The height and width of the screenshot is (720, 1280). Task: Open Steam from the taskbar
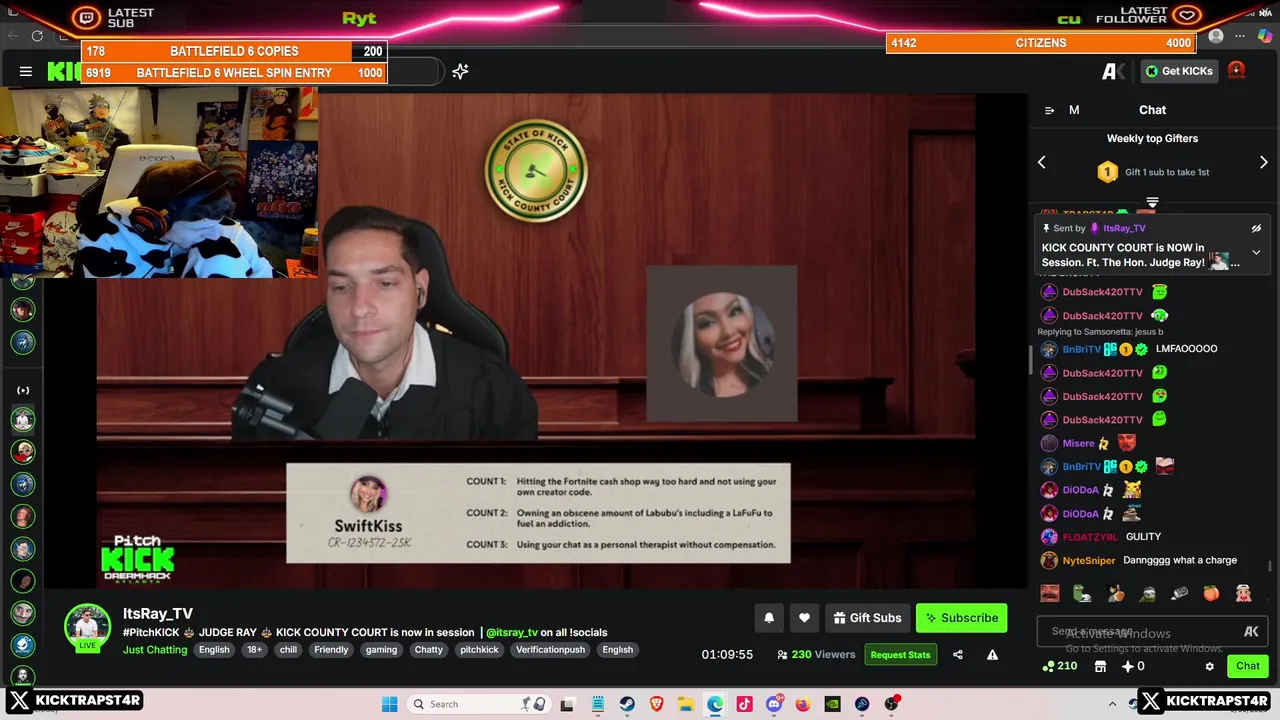[x=627, y=704]
